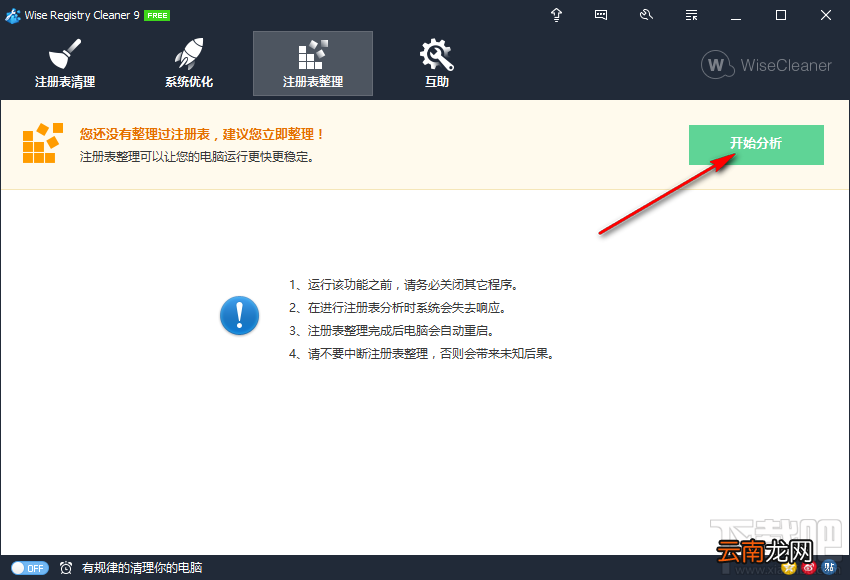The width and height of the screenshot is (850, 580).
Task: Click the FREE version badge
Action: tap(157, 16)
